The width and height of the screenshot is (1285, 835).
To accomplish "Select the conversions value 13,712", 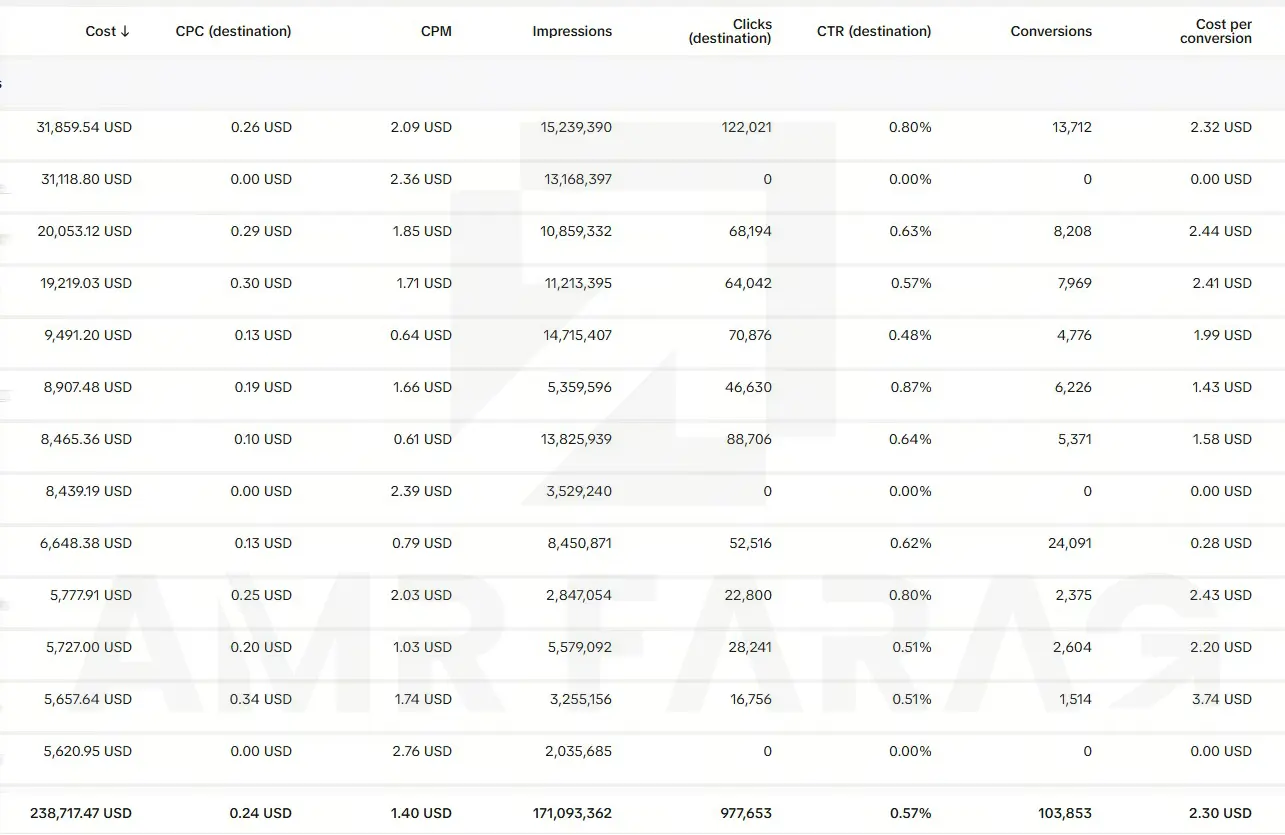I will 1072,127.
